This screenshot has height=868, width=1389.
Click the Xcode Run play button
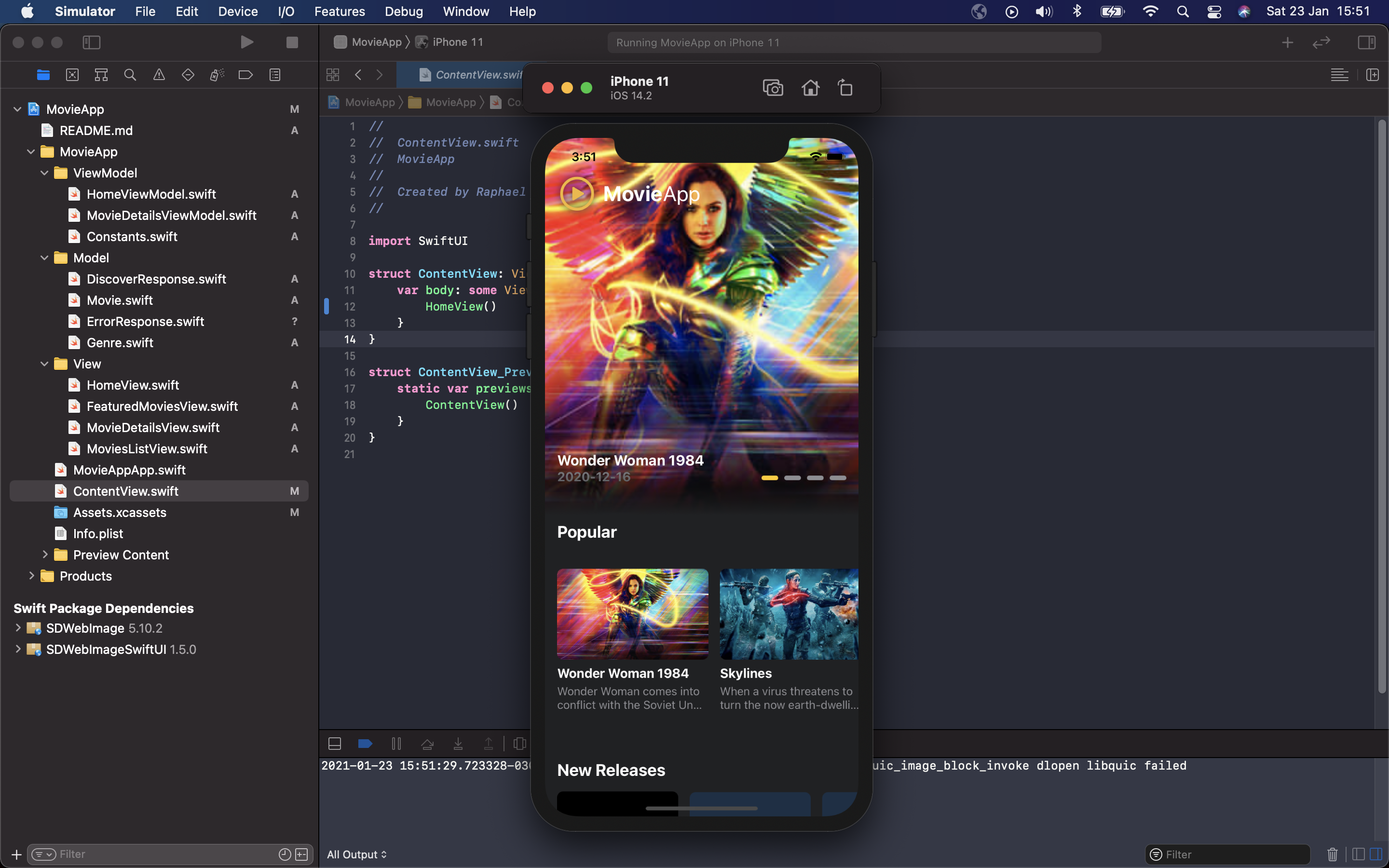point(247,42)
